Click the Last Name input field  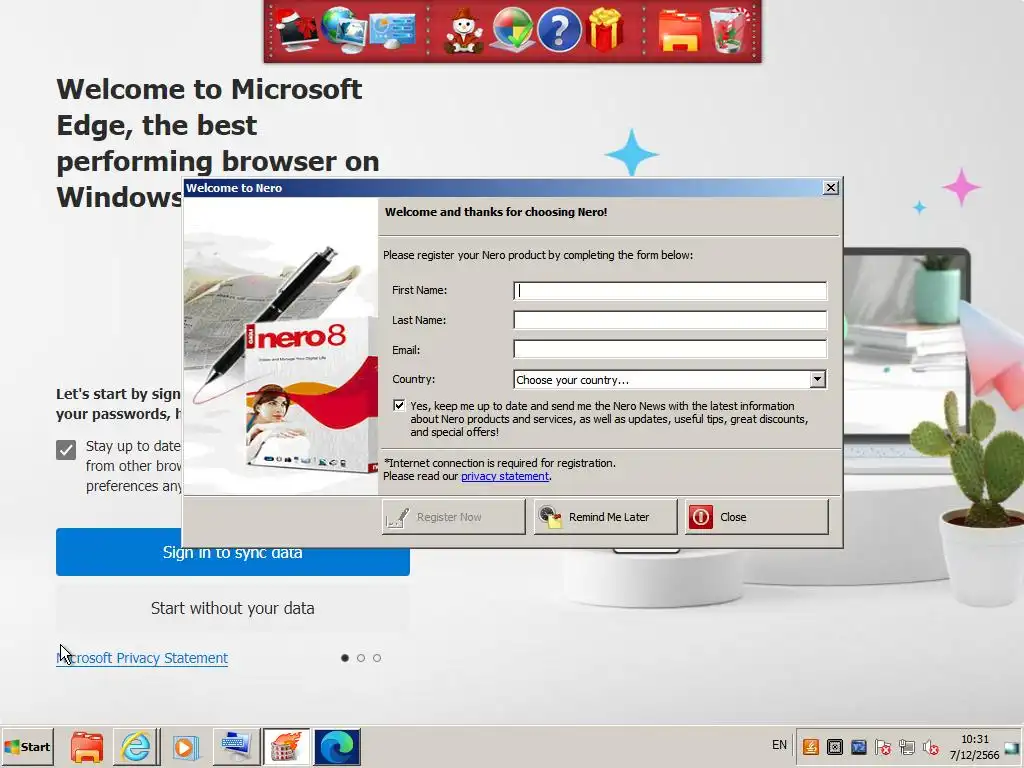(670, 320)
